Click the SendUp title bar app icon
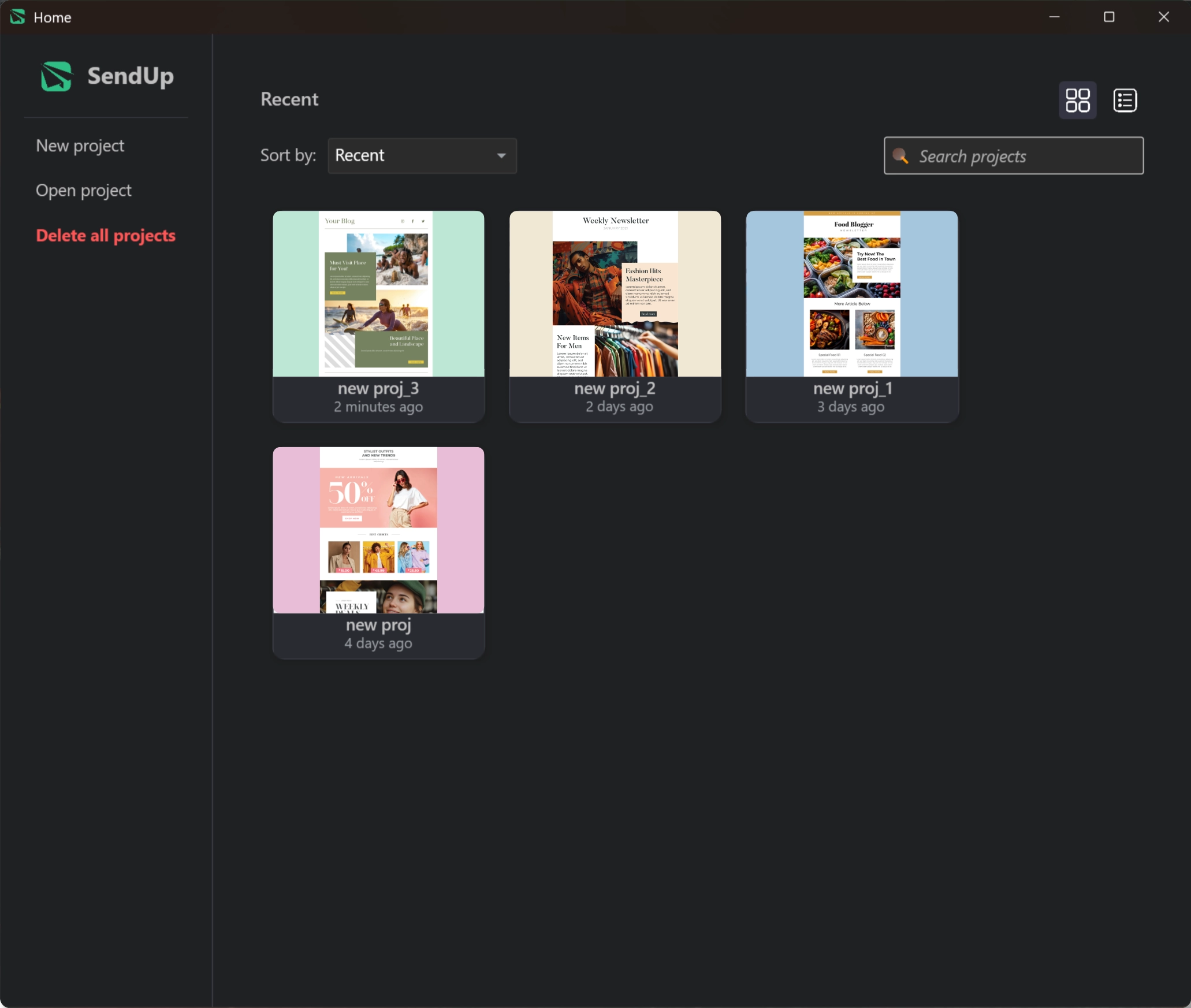Viewport: 1191px width, 1008px height. (x=18, y=17)
